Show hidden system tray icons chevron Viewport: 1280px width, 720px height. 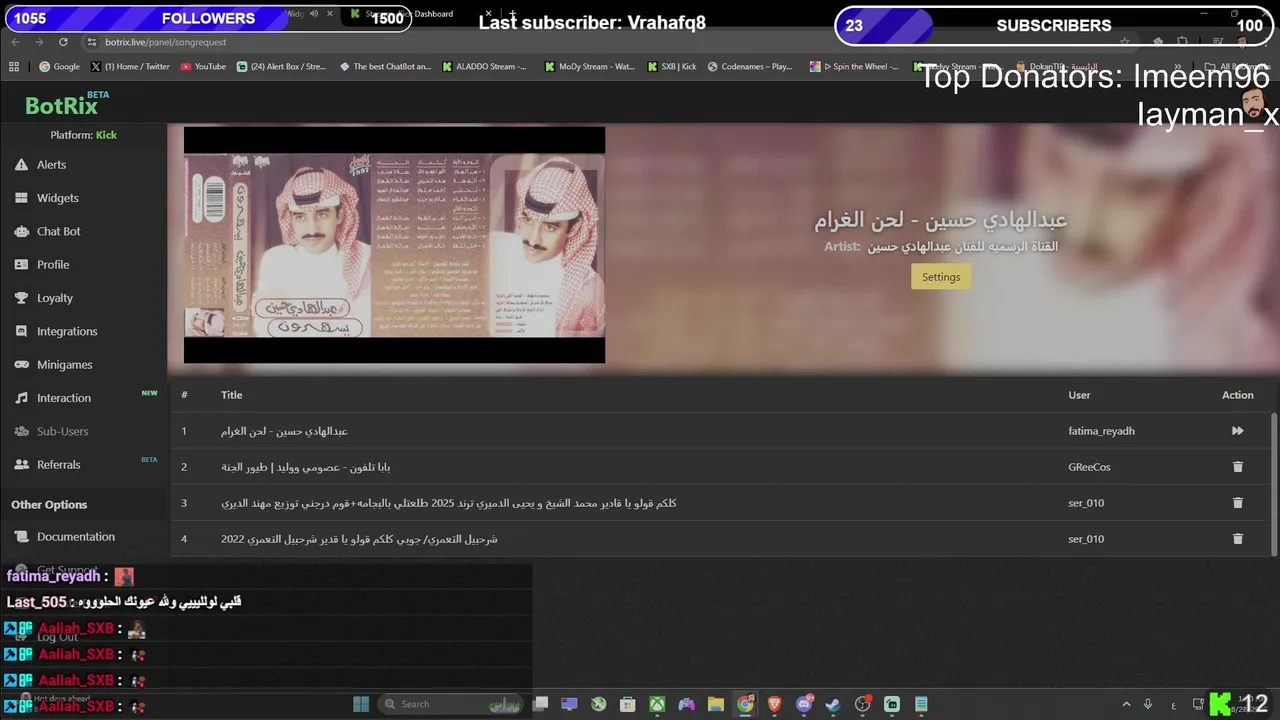1126,704
